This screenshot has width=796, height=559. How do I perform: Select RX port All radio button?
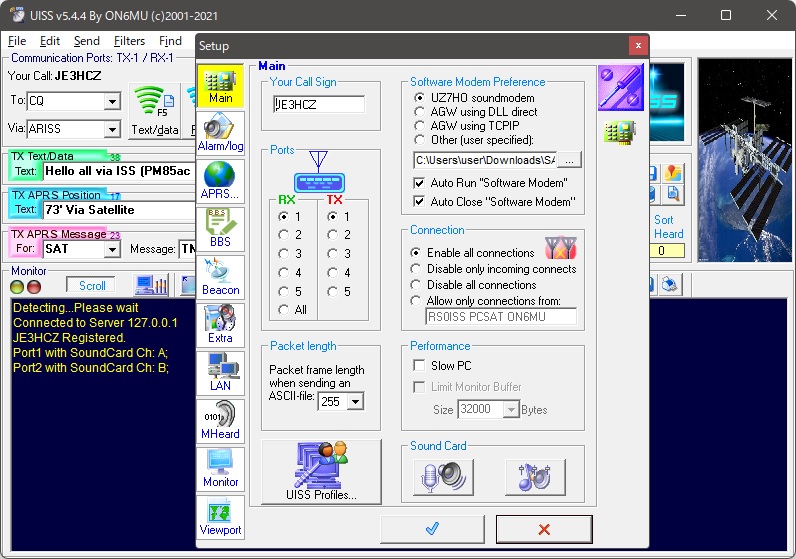coord(284,310)
